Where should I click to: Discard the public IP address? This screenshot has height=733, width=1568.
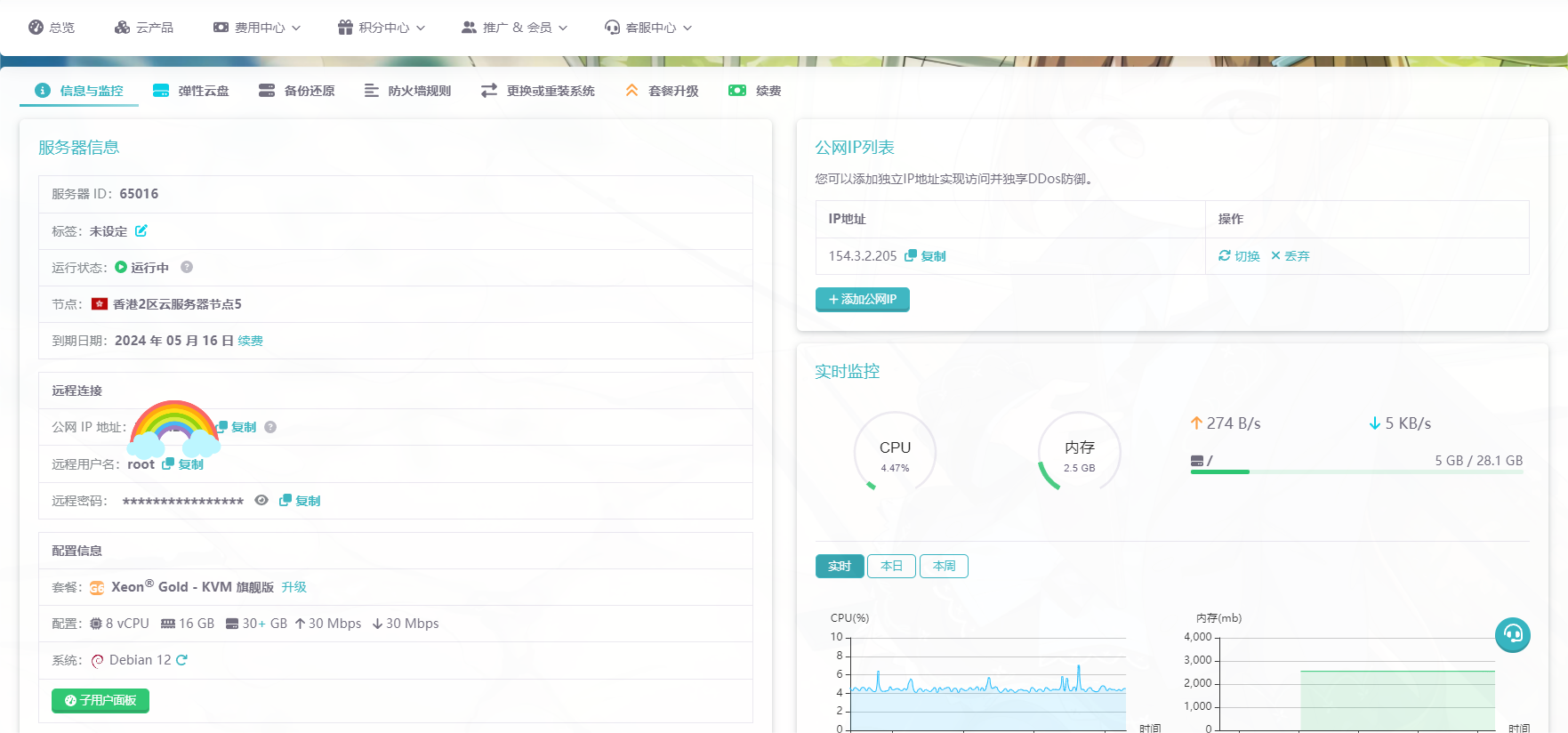pyautogui.click(x=1290, y=256)
